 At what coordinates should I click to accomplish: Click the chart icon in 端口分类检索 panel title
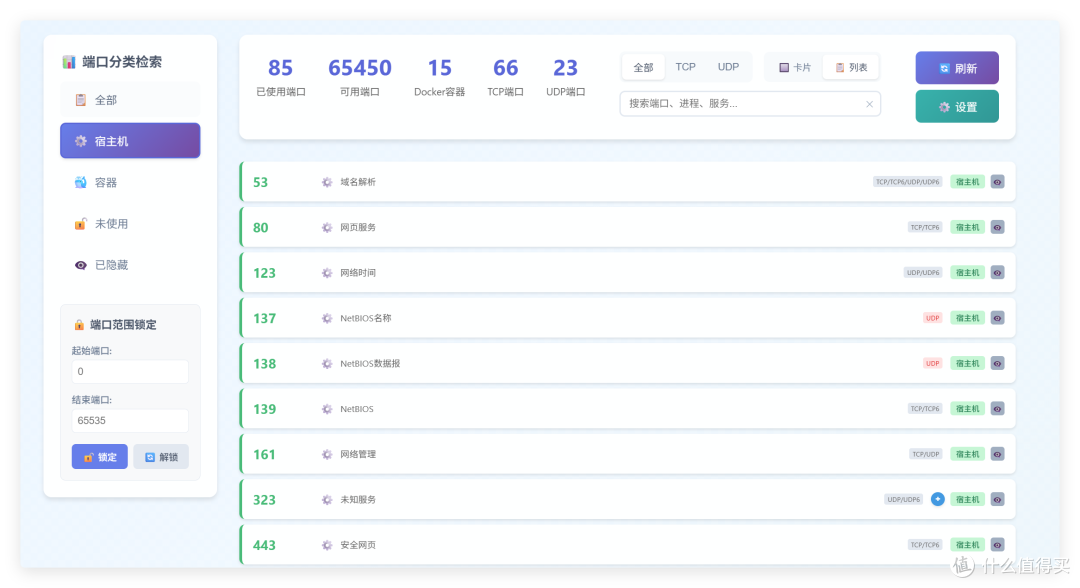[x=68, y=61]
